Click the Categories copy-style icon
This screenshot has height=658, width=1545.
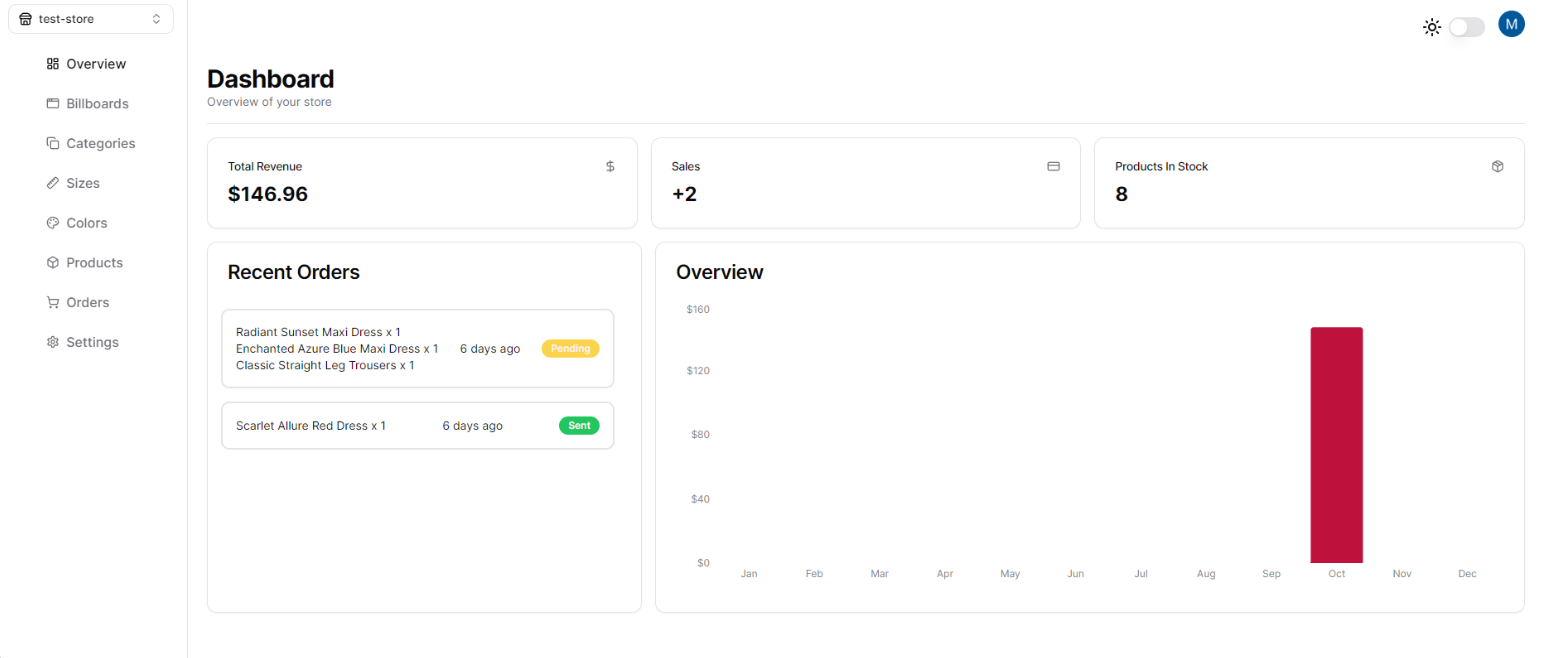point(52,143)
